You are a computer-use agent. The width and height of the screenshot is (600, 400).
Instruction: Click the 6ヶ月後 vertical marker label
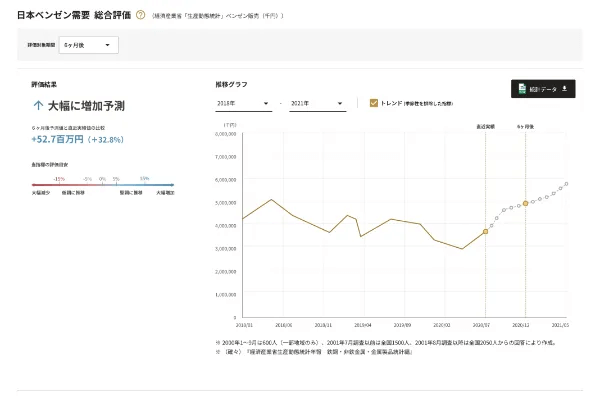tap(525, 128)
